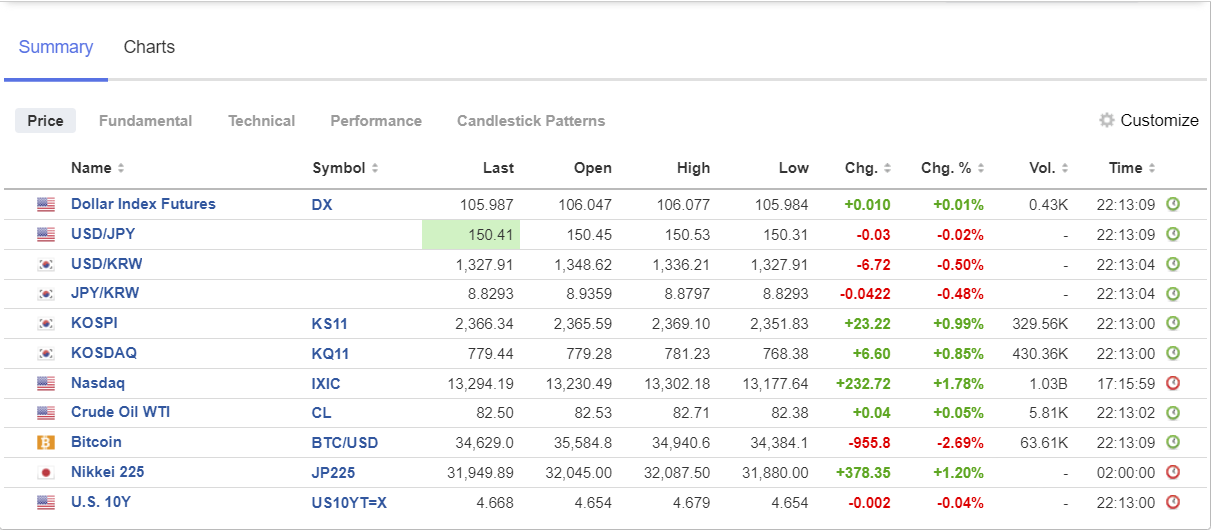Select the Candlestick Patterns tab
Screen dimensions: 1212x530
tap(531, 121)
